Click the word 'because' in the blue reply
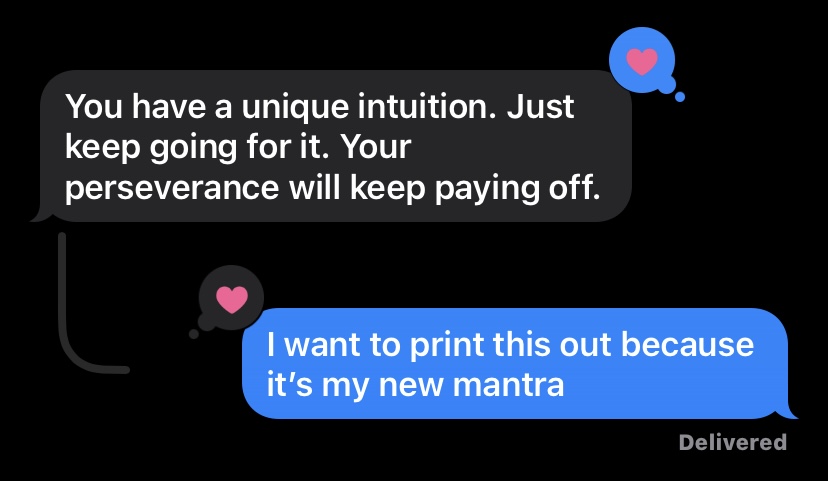This screenshot has width=828, height=481. click(x=687, y=344)
